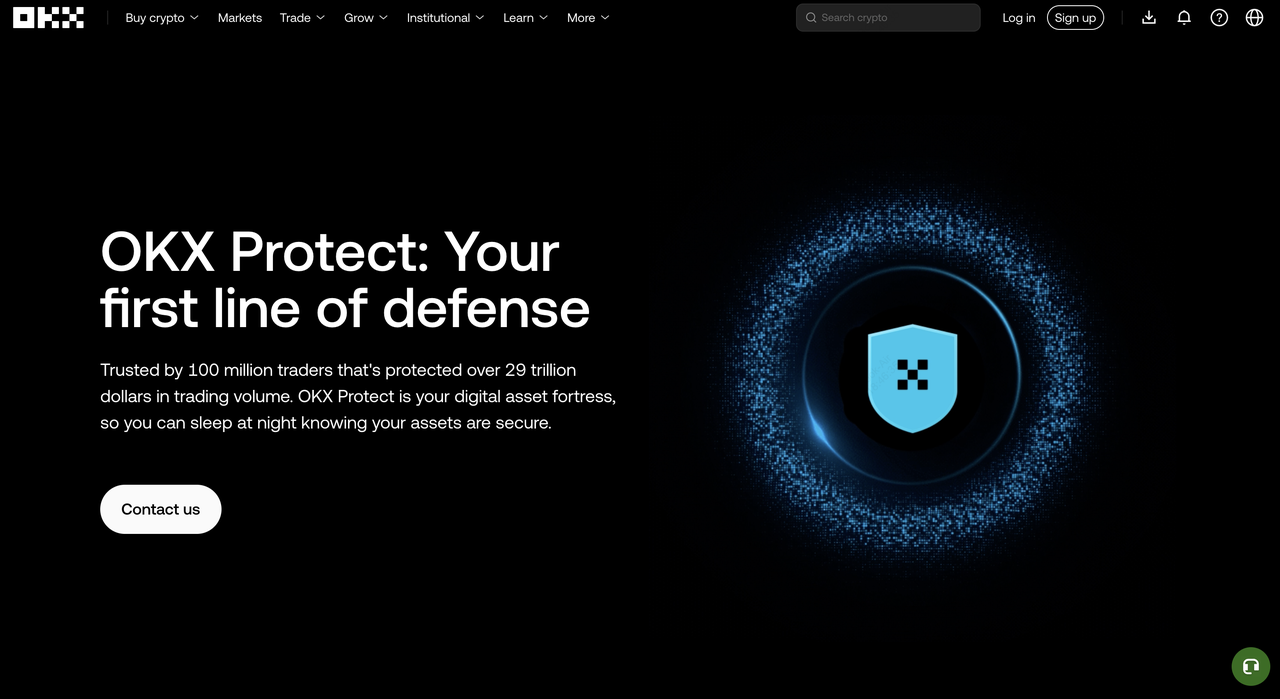The image size is (1280, 699).
Task: Click the blue OKX shield graphic
Action: coord(912,378)
